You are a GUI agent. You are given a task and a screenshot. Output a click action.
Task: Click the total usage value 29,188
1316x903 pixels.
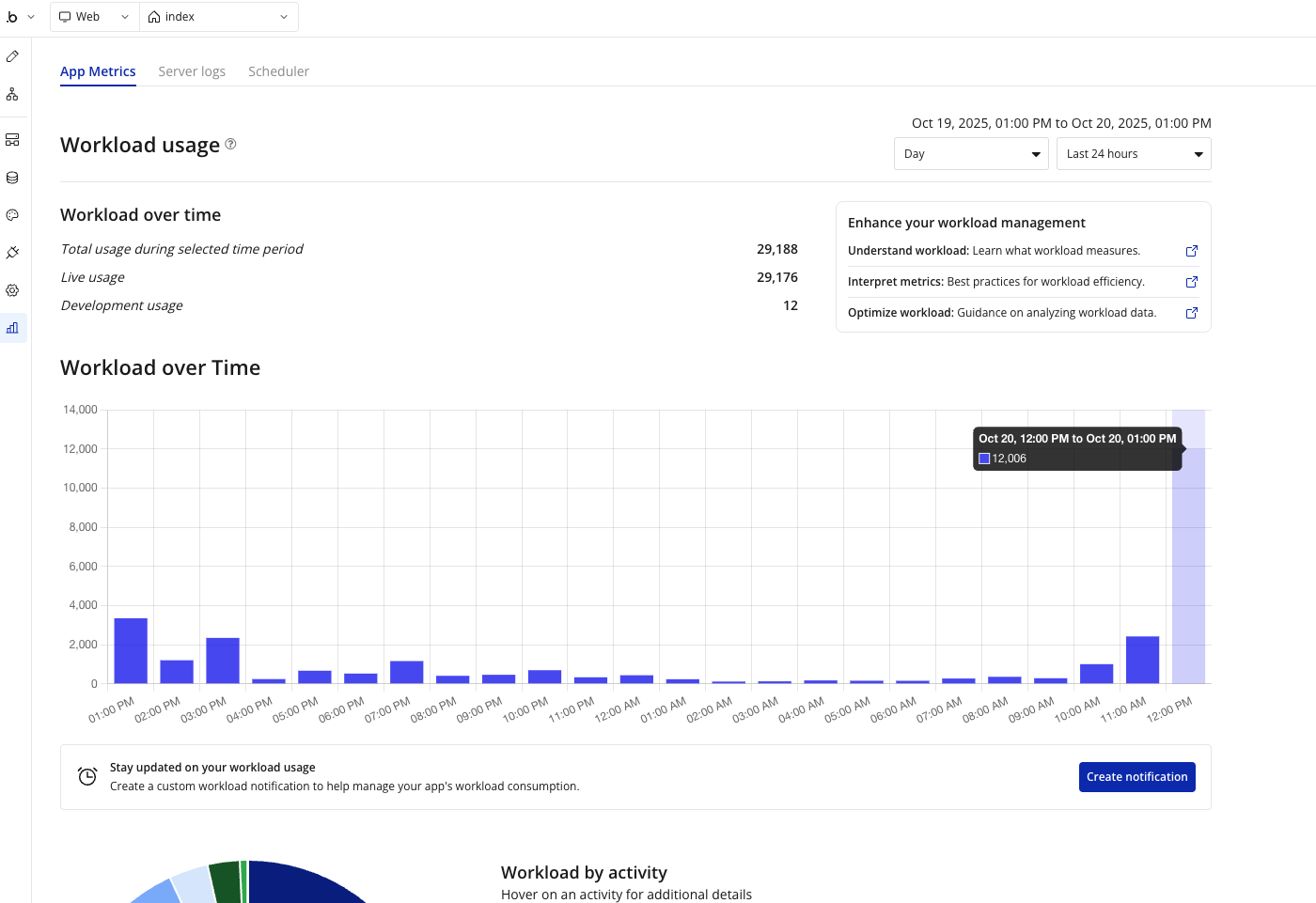[x=777, y=249]
